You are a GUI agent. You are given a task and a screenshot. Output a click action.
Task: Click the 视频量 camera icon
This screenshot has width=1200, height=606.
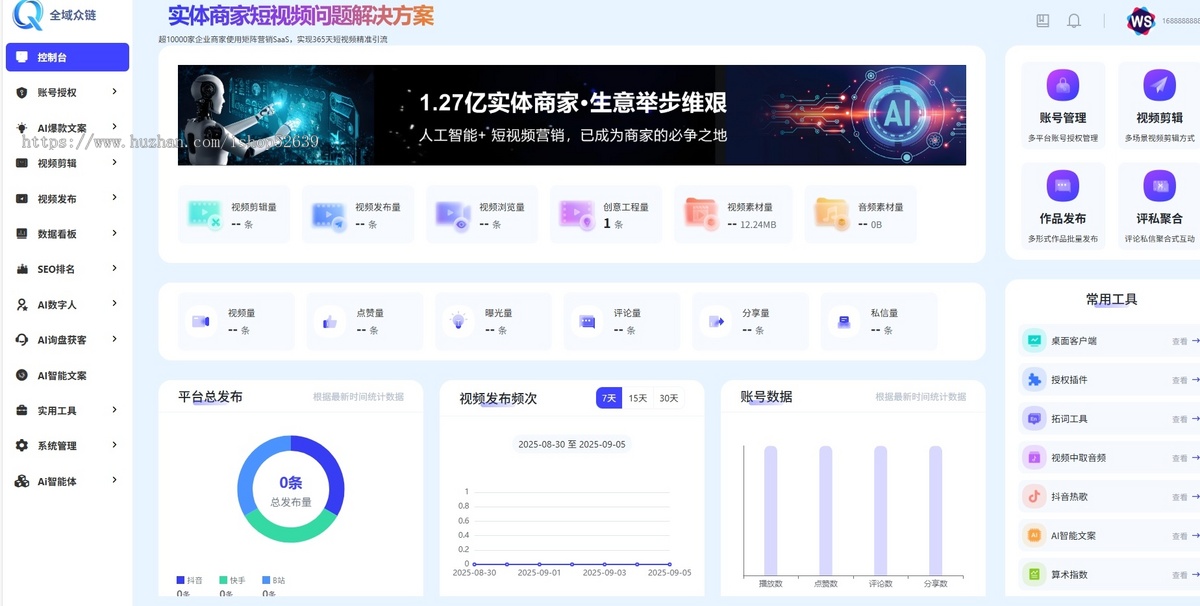pos(200,321)
